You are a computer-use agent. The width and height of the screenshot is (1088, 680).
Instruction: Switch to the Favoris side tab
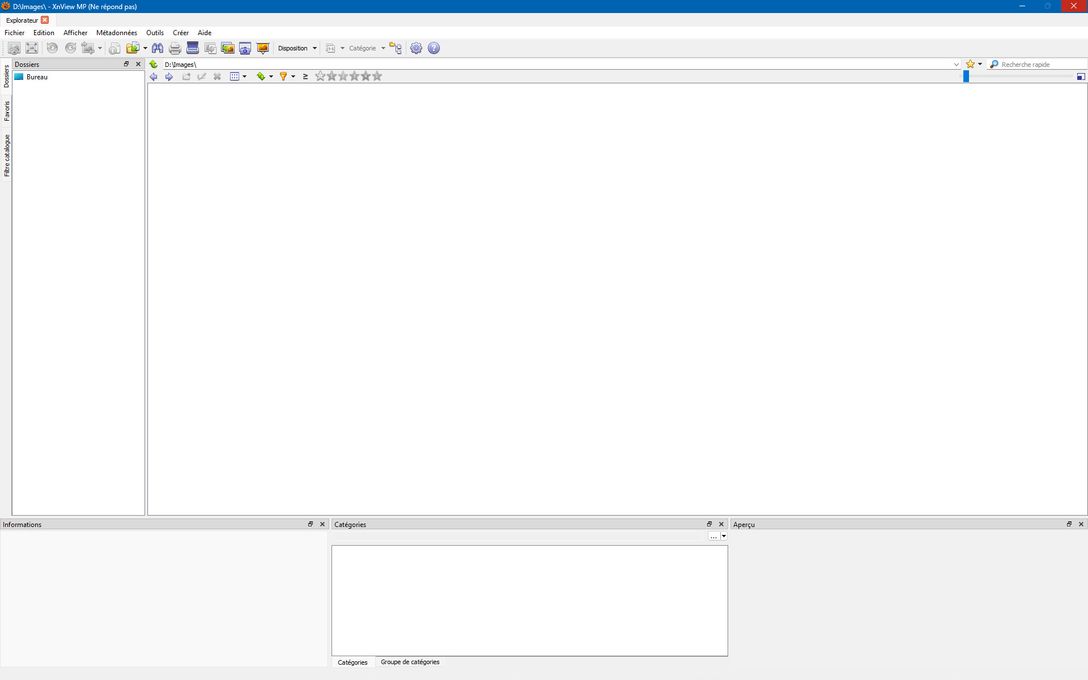(7, 110)
